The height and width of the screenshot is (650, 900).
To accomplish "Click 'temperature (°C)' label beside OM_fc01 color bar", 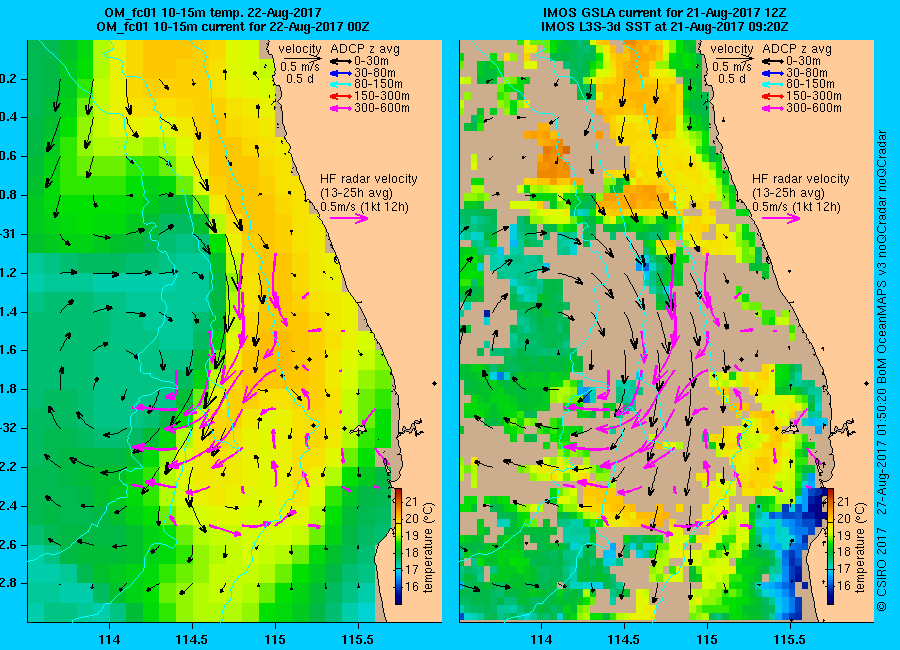I will click(x=428, y=547).
